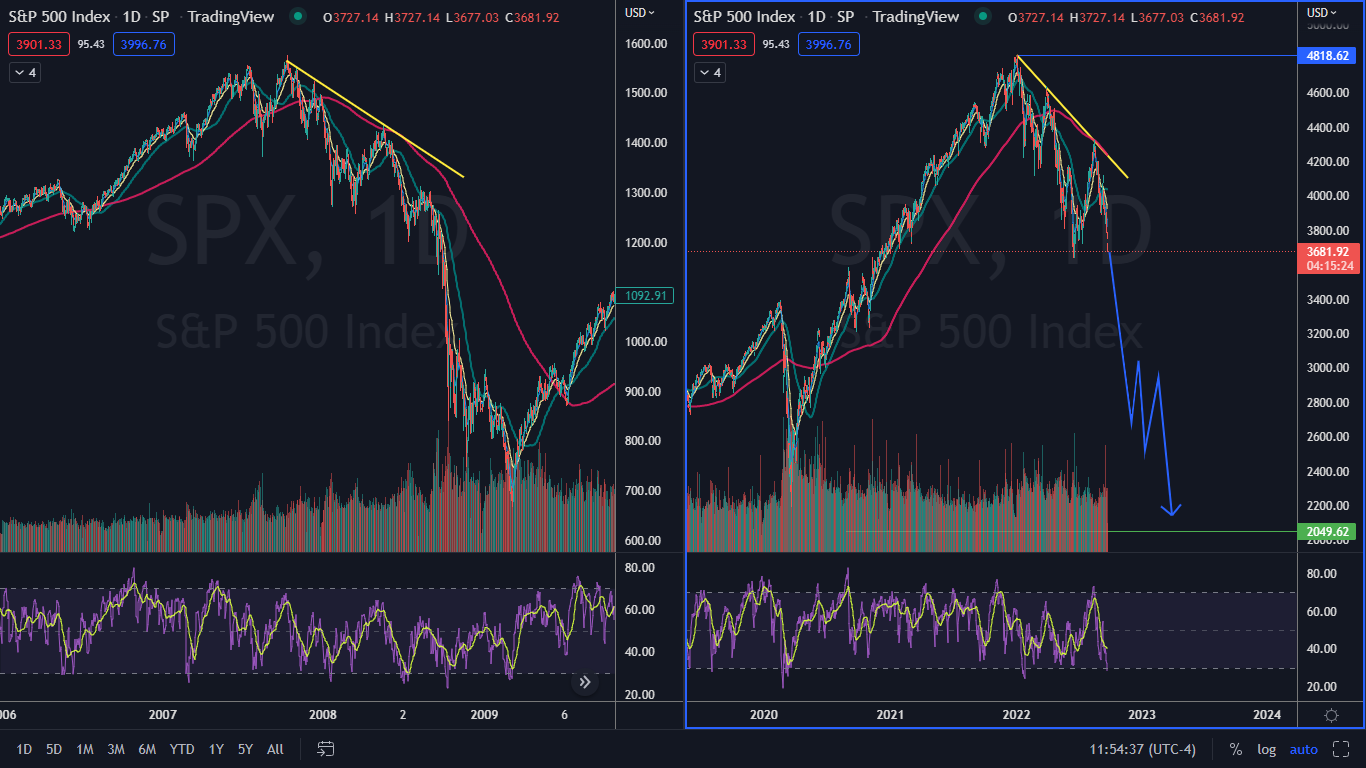Click red sell price 3901.33 on right chart
This screenshot has height=768, width=1366.
pyautogui.click(x=724, y=44)
